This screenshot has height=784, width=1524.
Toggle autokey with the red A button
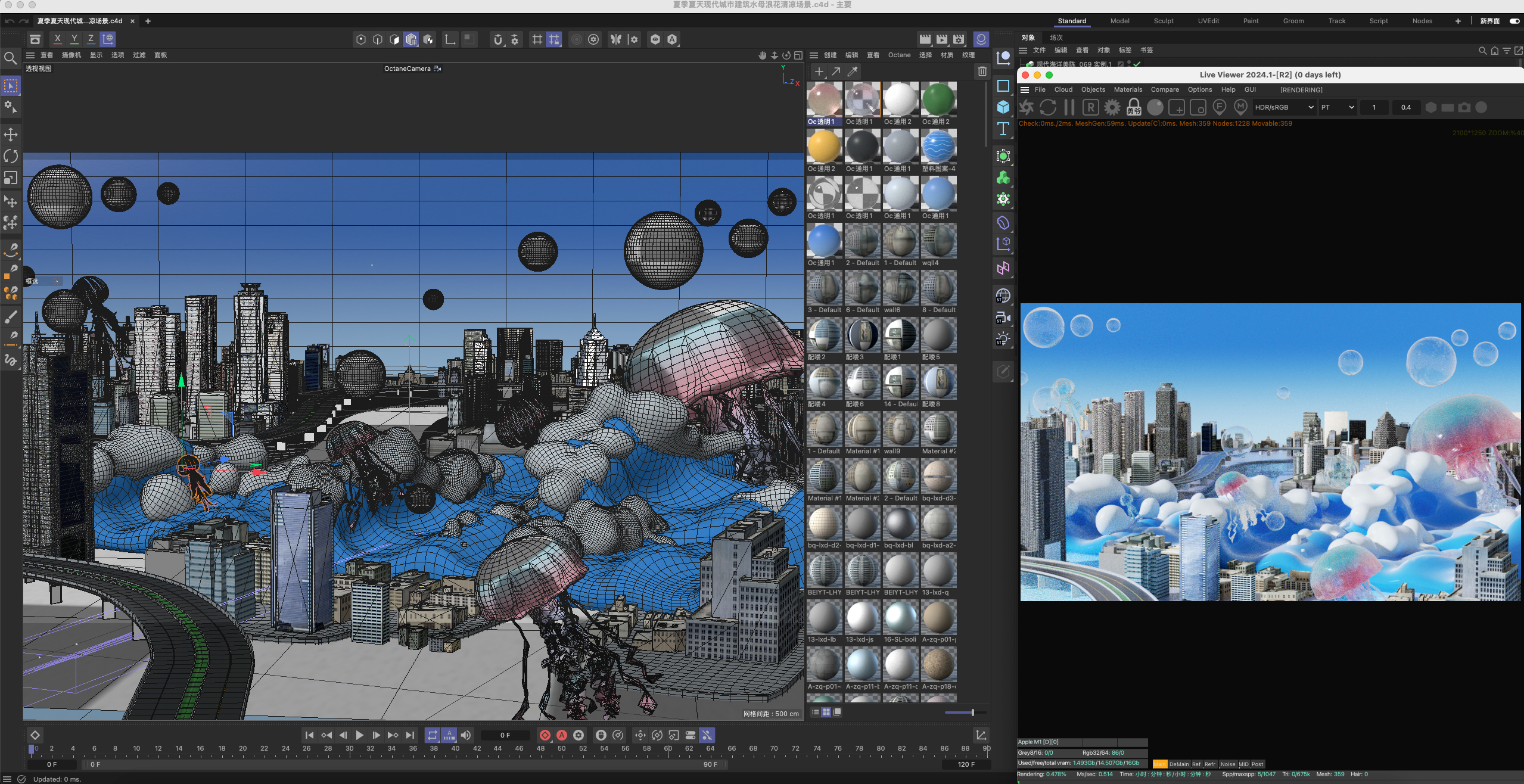coord(561,735)
